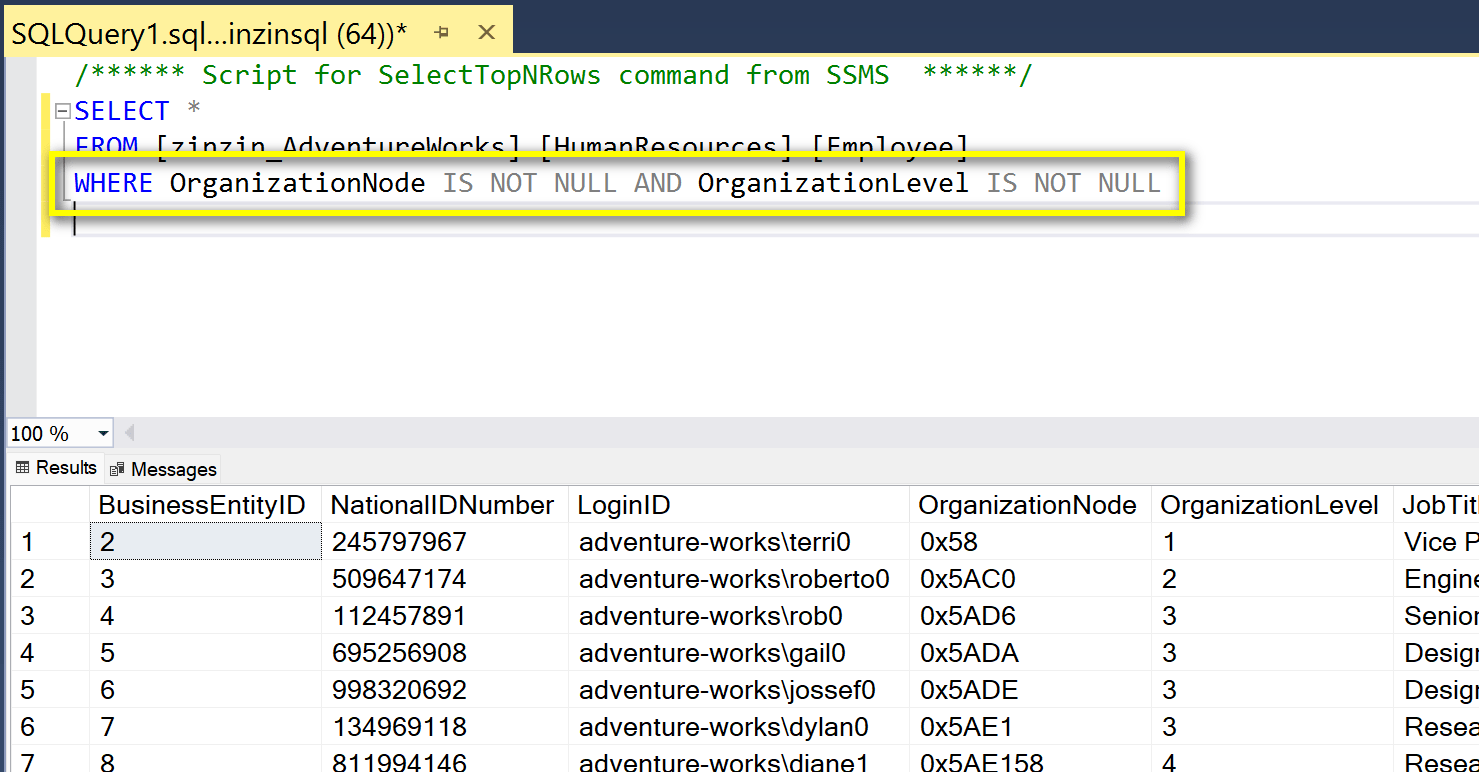Select row header number 4
The width and height of the screenshot is (1479, 772).
(x=50, y=653)
